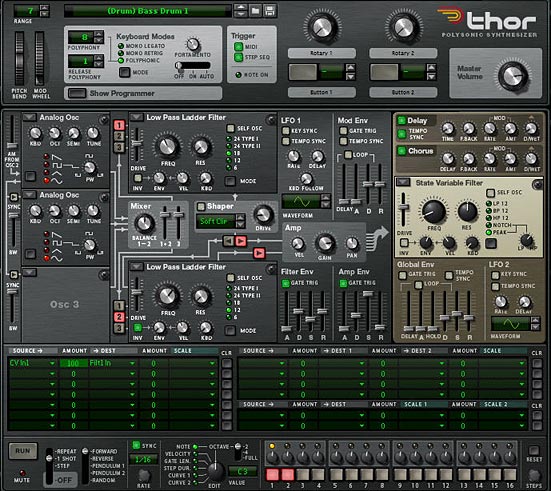The height and width of the screenshot is (491, 551).
Task: Select MONO RETRIG keyboard mode
Action: coord(121,53)
